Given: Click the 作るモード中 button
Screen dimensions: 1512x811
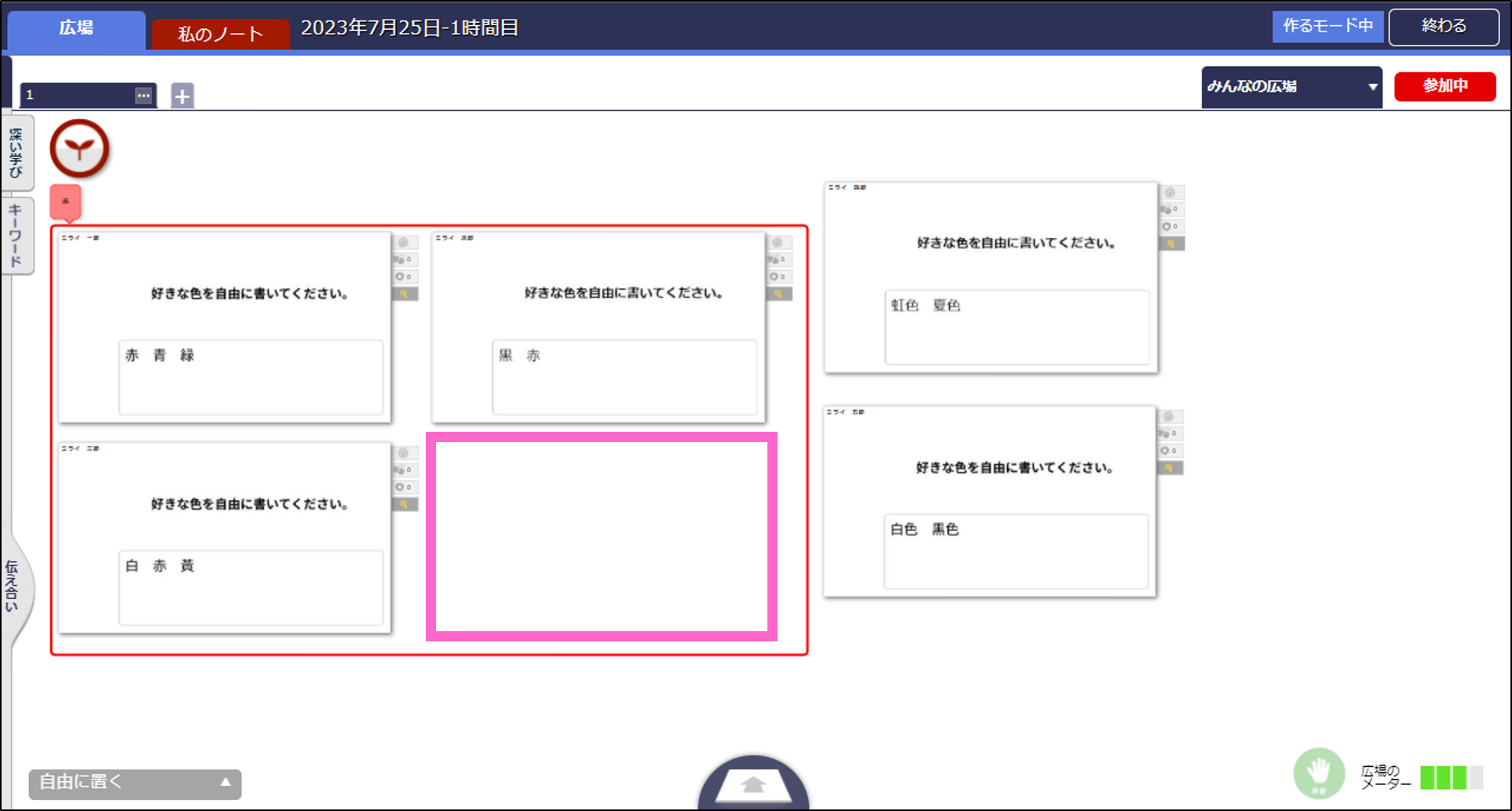Looking at the screenshot, I should tap(1327, 26).
